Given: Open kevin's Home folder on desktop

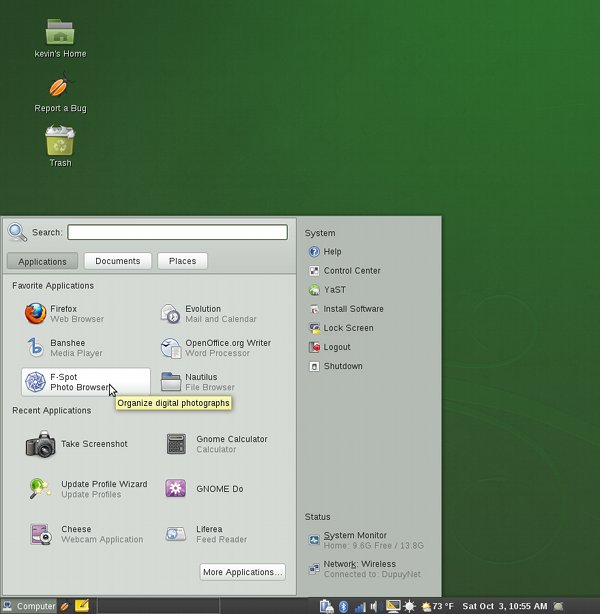Looking at the screenshot, I should (x=60, y=39).
